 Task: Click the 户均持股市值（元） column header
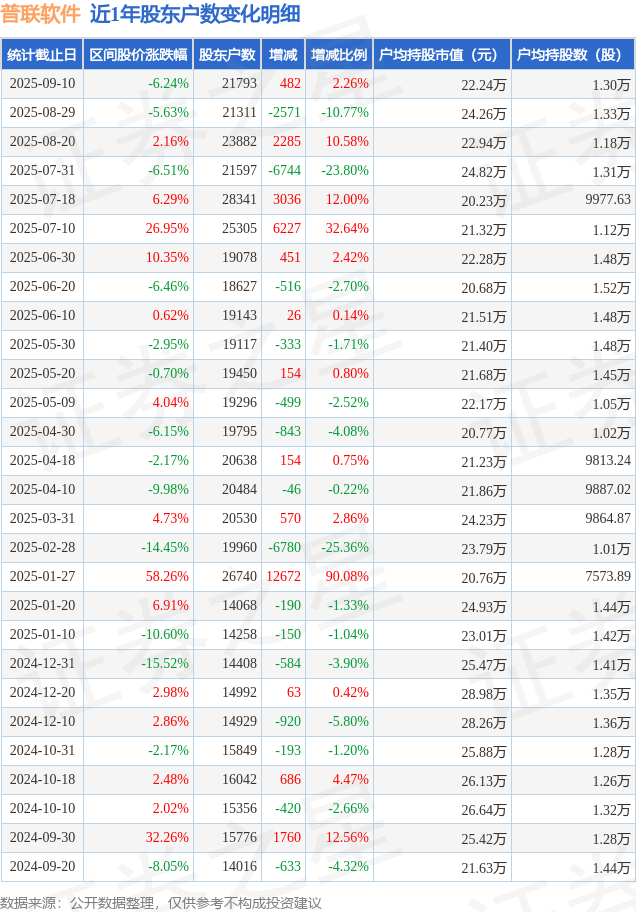(x=442, y=55)
